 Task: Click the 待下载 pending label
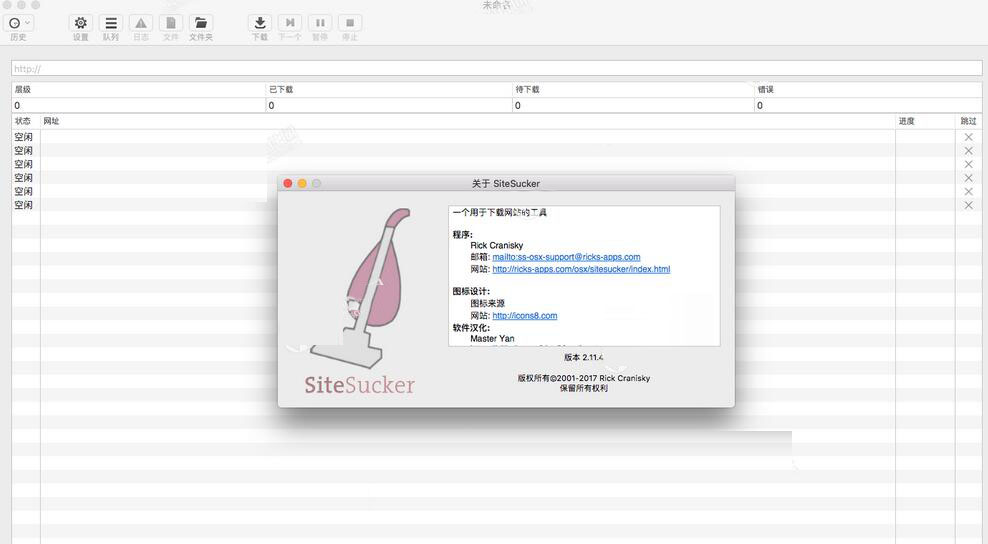coord(527,90)
